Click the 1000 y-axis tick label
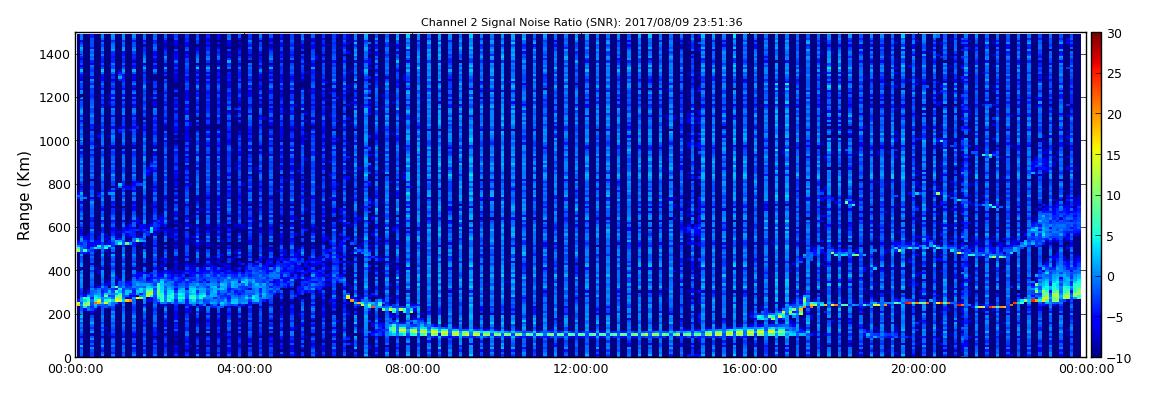The width and height of the screenshot is (1150, 407). pyautogui.click(x=54, y=141)
